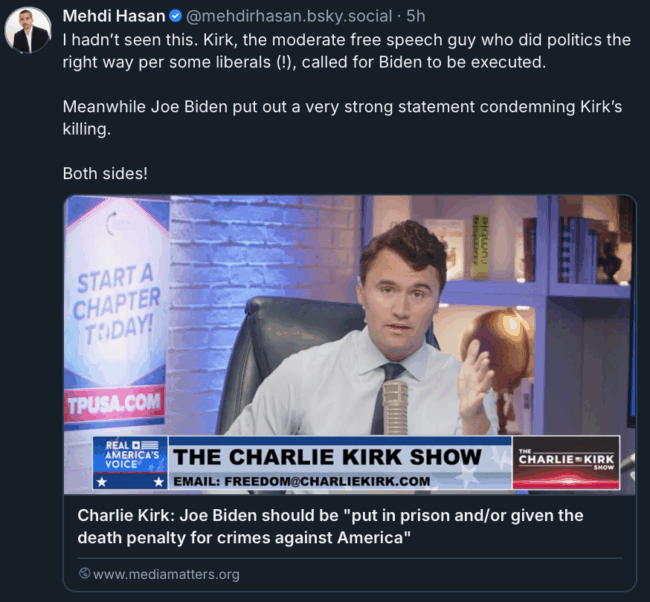Click the Real America's Voice logo
The height and width of the screenshot is (602, 650).
[130, 463]
